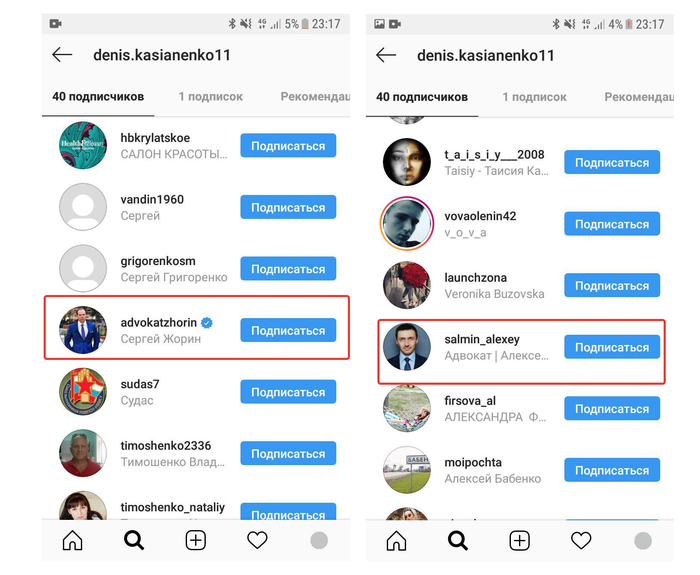Open likes heart icon on left
This screenshot has width=700, height=575.
coord(257,541)
